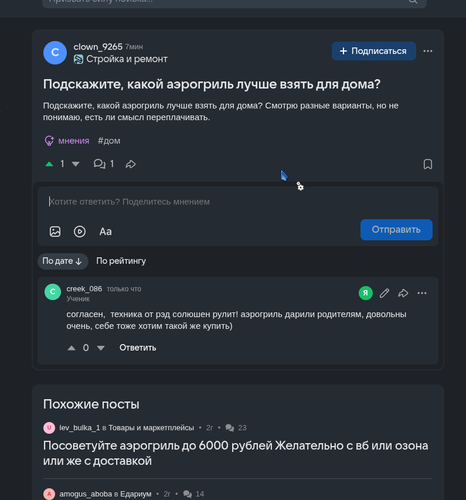
Task: Share the post using arrow icon
Action: 130,164
